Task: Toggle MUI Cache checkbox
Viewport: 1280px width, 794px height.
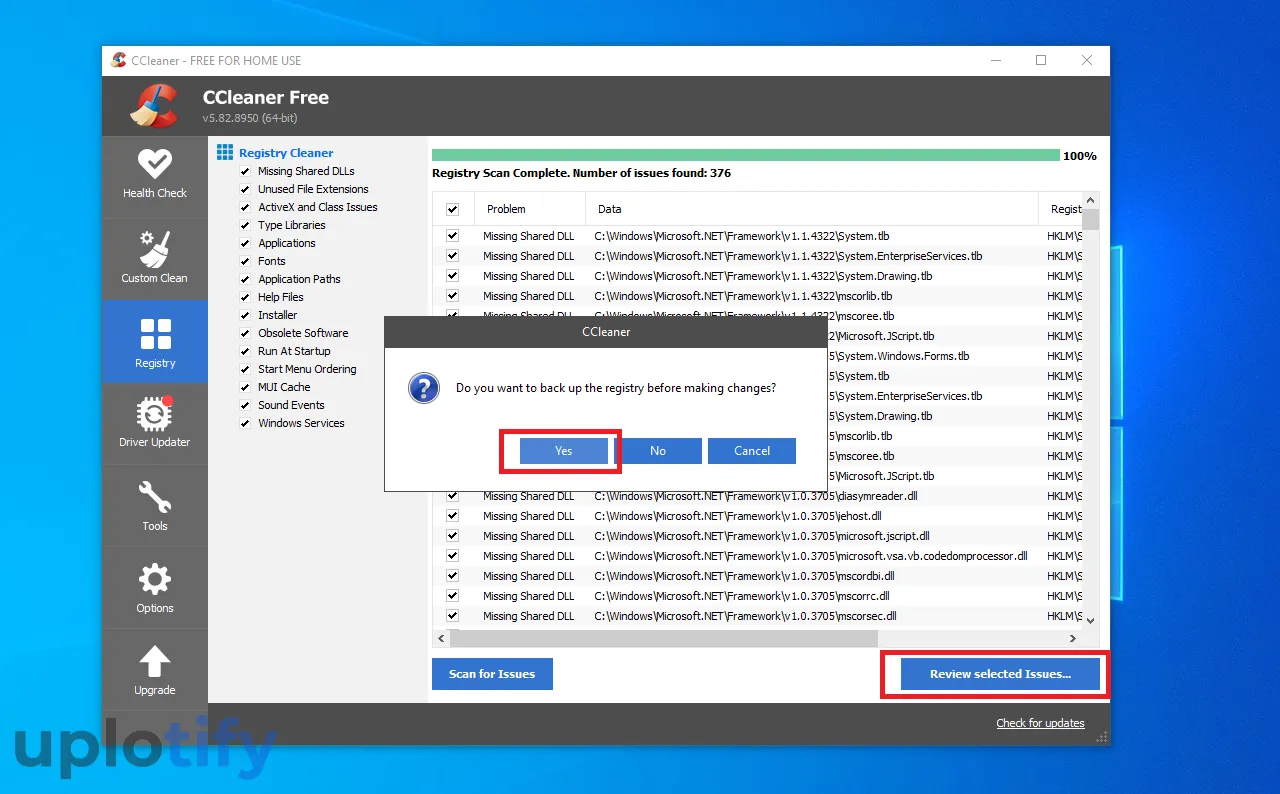Action: (245, 387)
